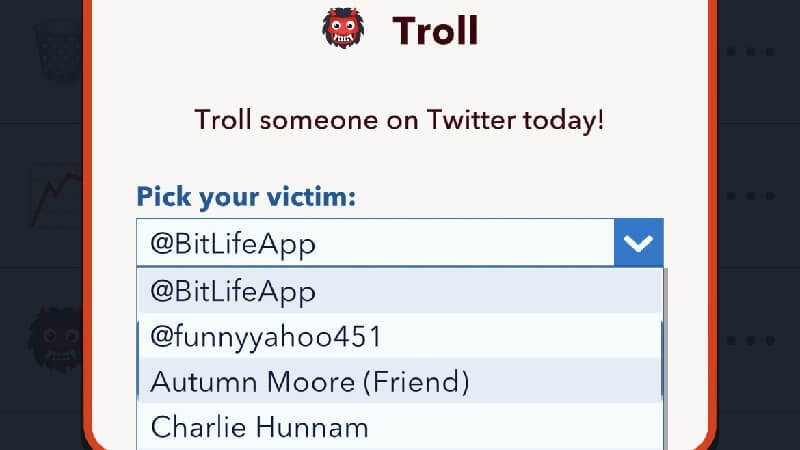Click the dimmed line chart icon behind dialog
Image resolution: width=800 pixels, height=450 pixels.
click(57, 196)
